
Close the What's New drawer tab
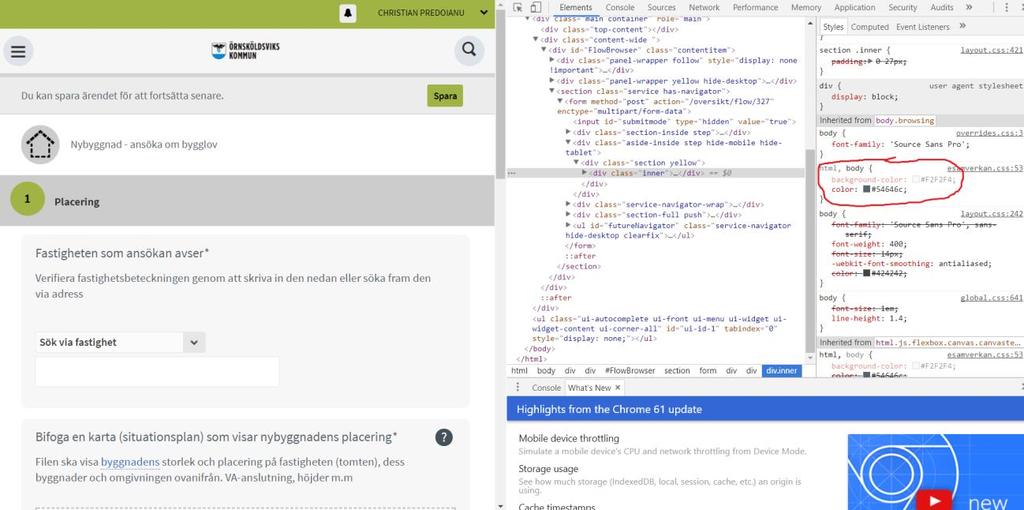618,387
